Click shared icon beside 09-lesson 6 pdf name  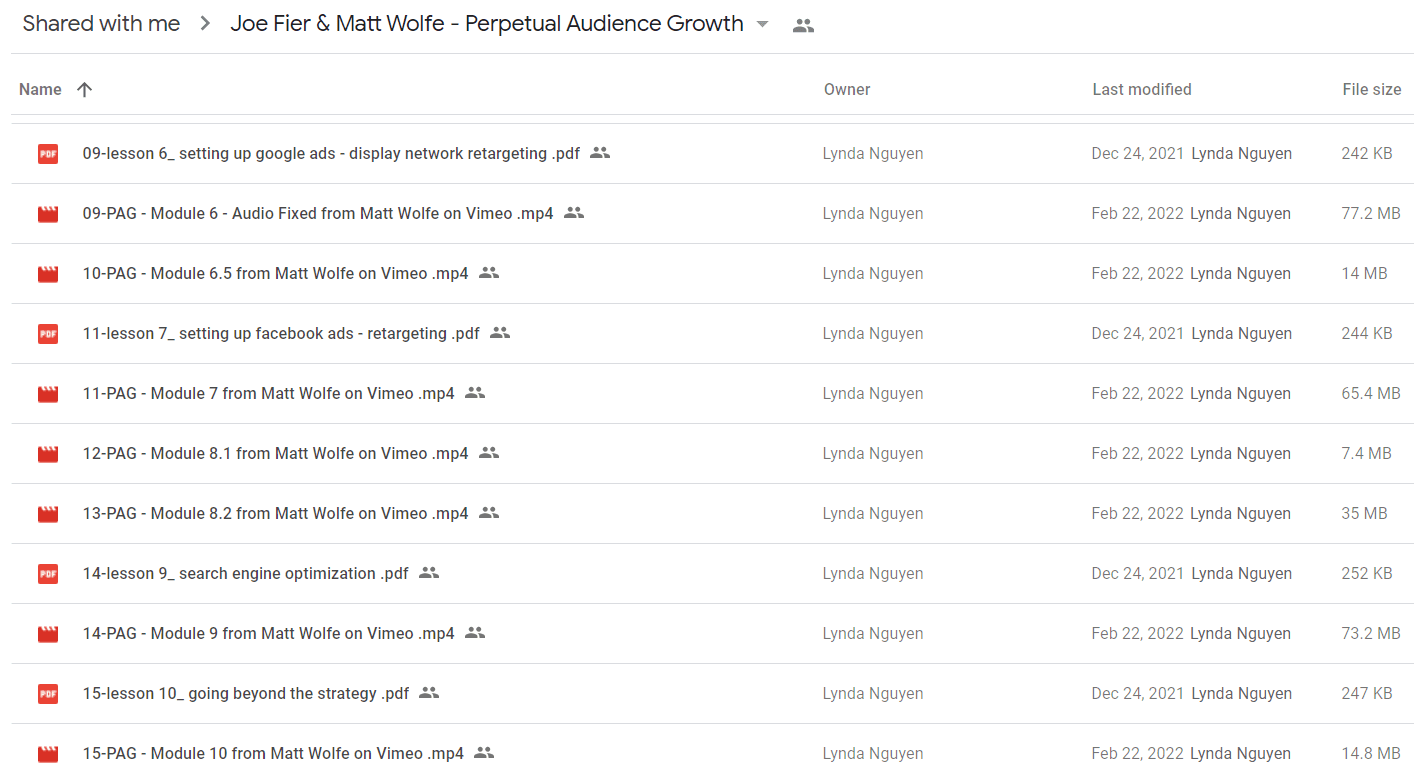pyautogui.click(x=600, y=153)
